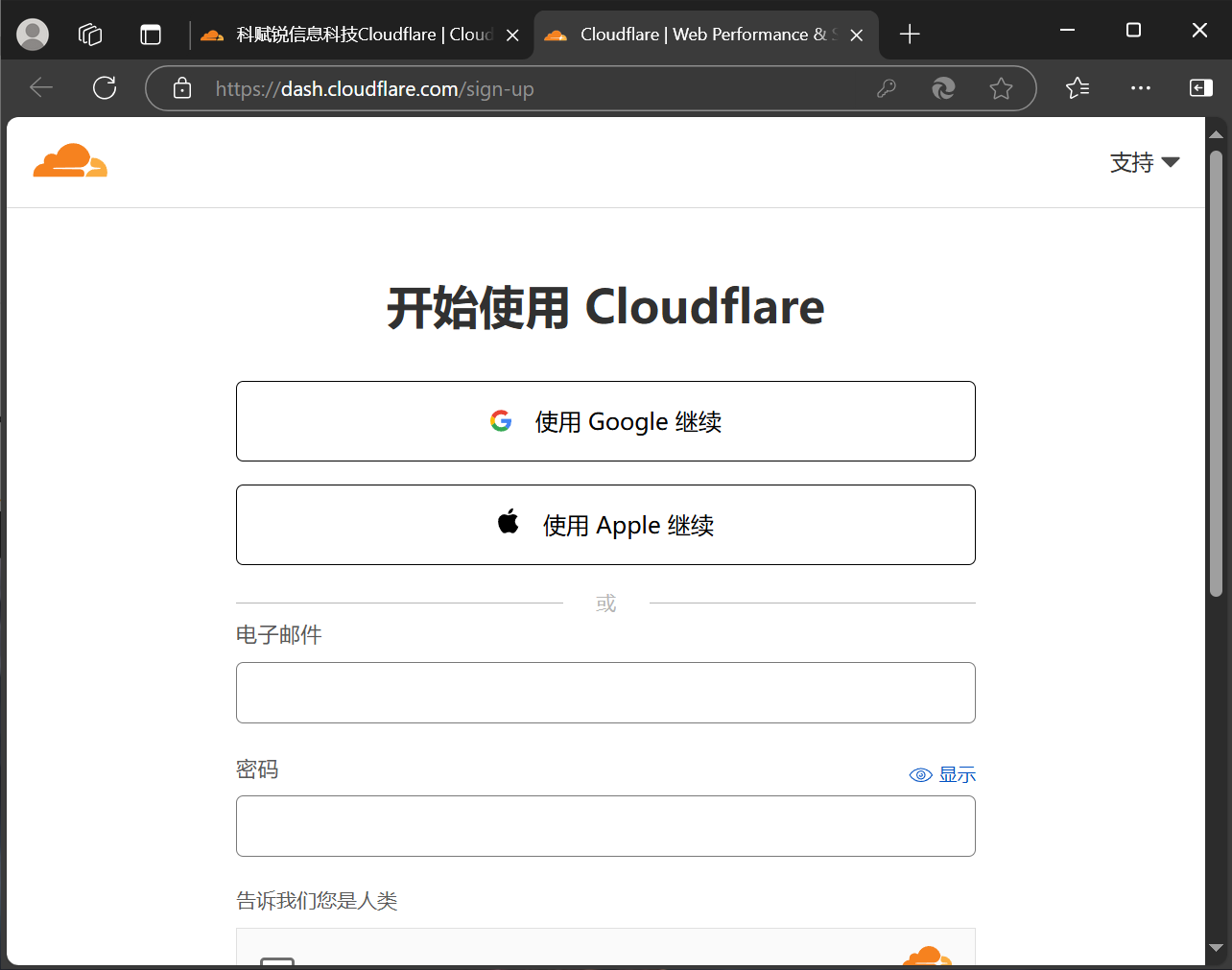Open the workspaces icon in title bar
The image size is (1232, 970).
[90, 35]
